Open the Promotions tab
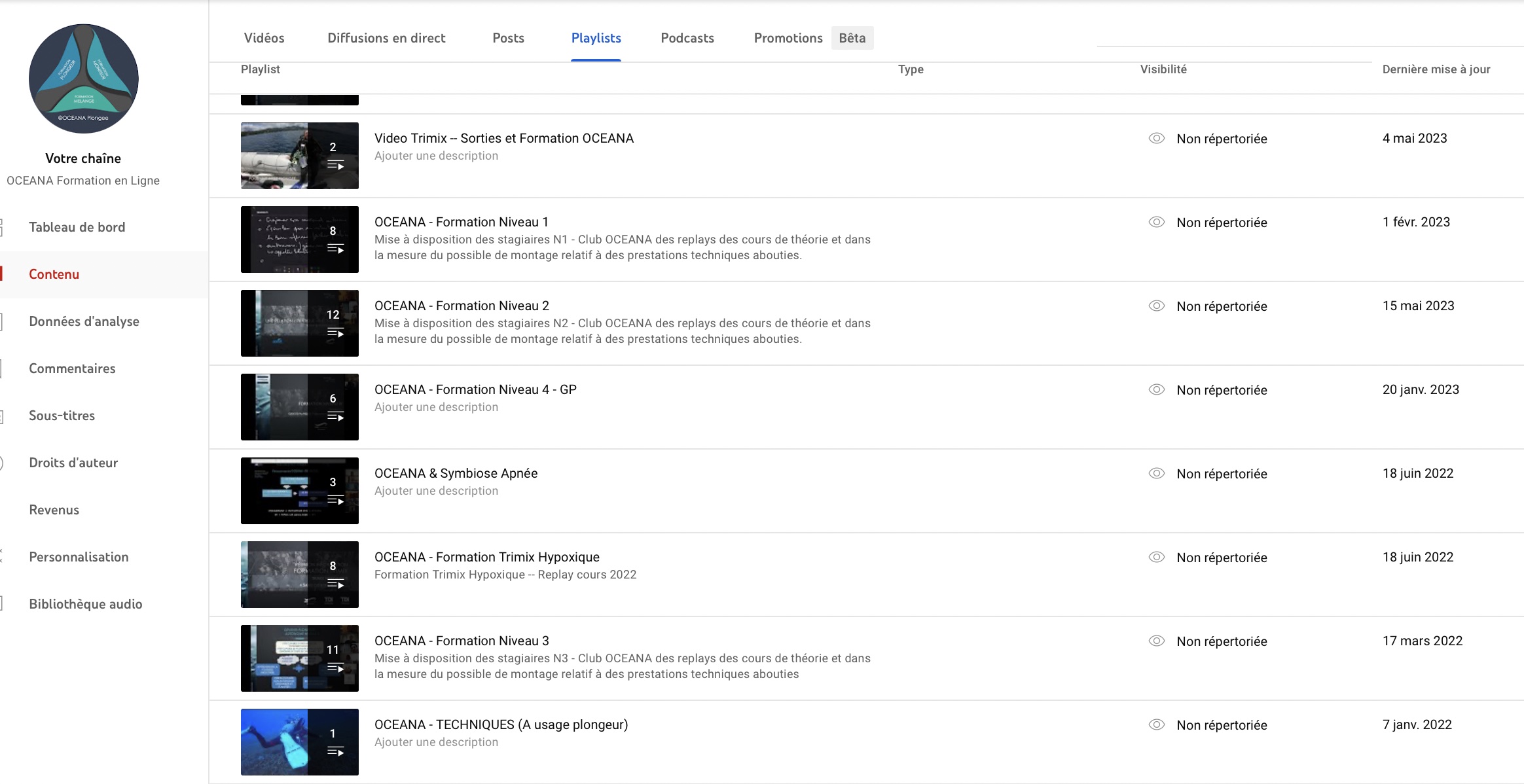 (788, 38)
